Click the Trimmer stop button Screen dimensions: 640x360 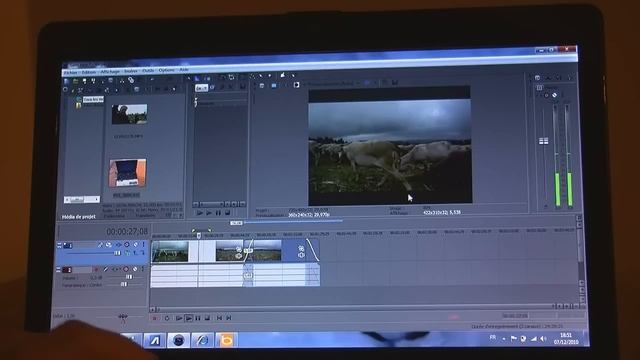[x=228, y=213]
